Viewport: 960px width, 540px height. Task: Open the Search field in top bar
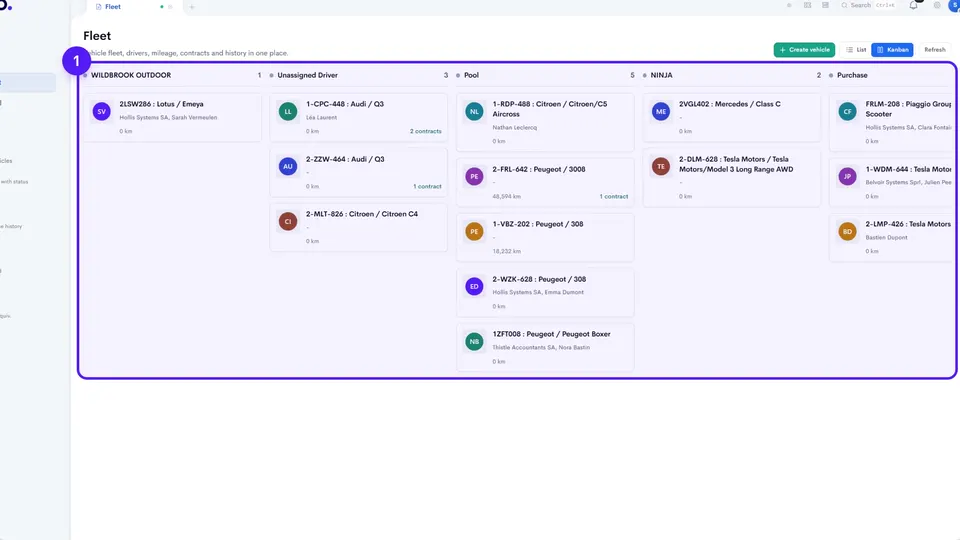pyautogui.click(x=868, y=6)
